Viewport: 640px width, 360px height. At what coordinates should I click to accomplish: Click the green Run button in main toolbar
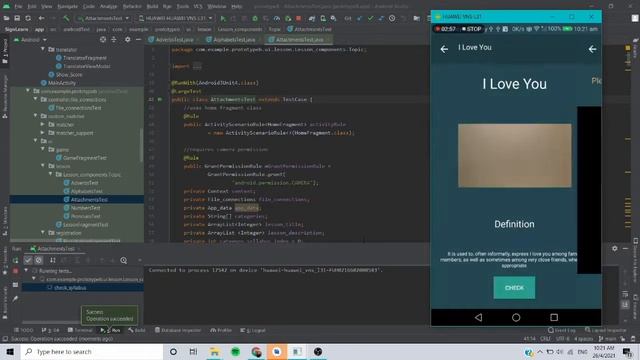(x=223, y=18)
